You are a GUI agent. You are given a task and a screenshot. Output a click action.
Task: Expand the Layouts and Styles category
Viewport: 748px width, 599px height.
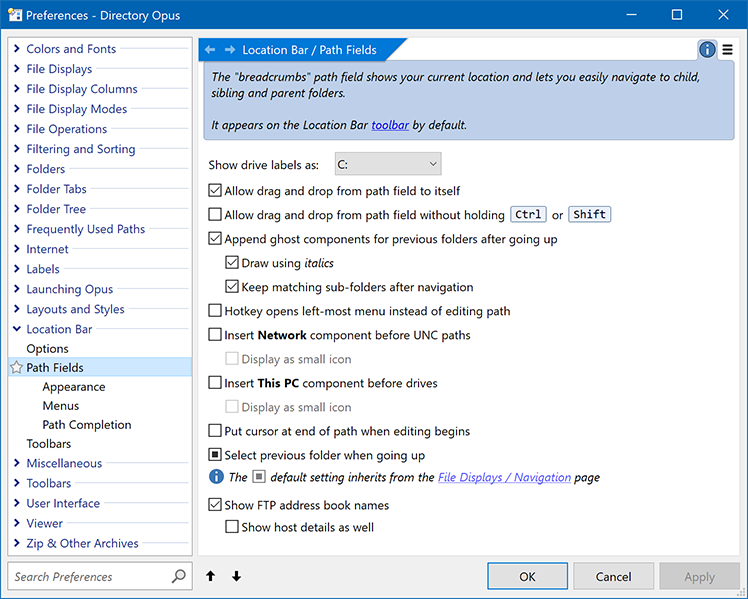pos(17,309)
